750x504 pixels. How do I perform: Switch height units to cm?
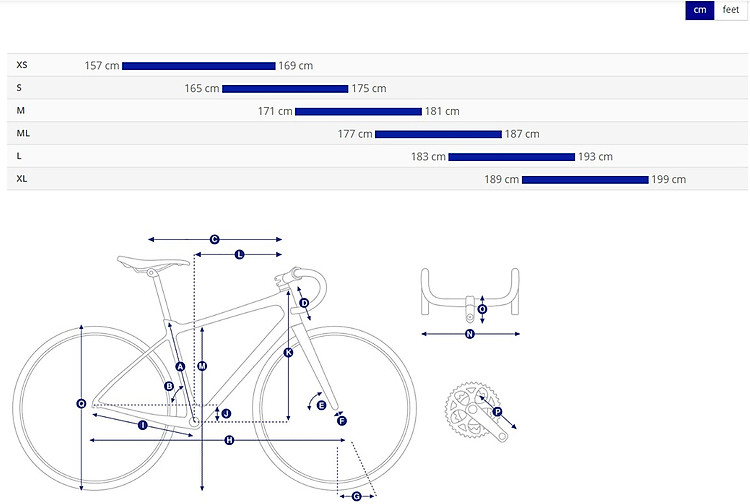coord(699,10)
